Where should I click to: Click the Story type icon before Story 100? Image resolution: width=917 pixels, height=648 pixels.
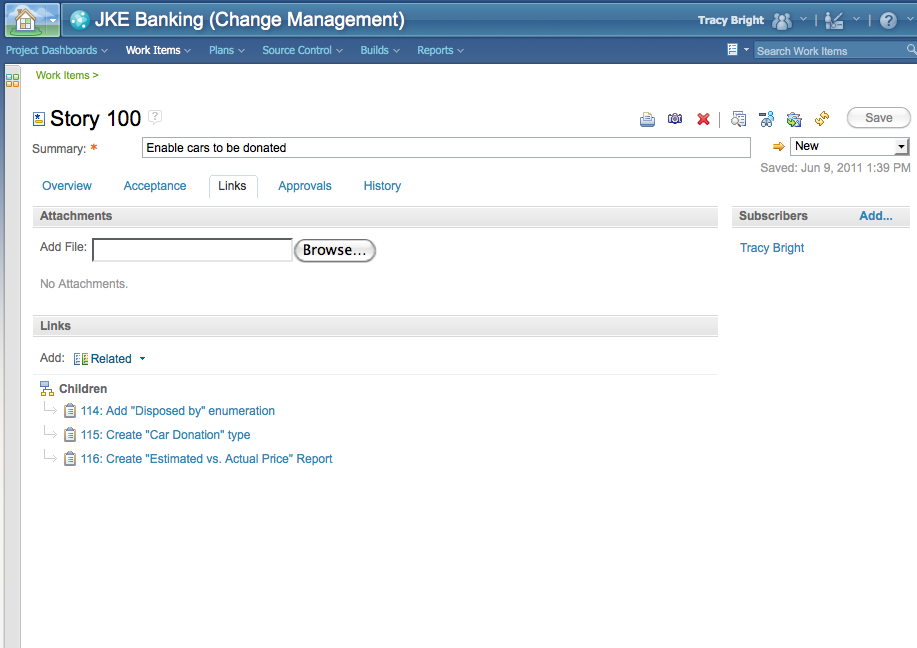(x=39, y=119)
